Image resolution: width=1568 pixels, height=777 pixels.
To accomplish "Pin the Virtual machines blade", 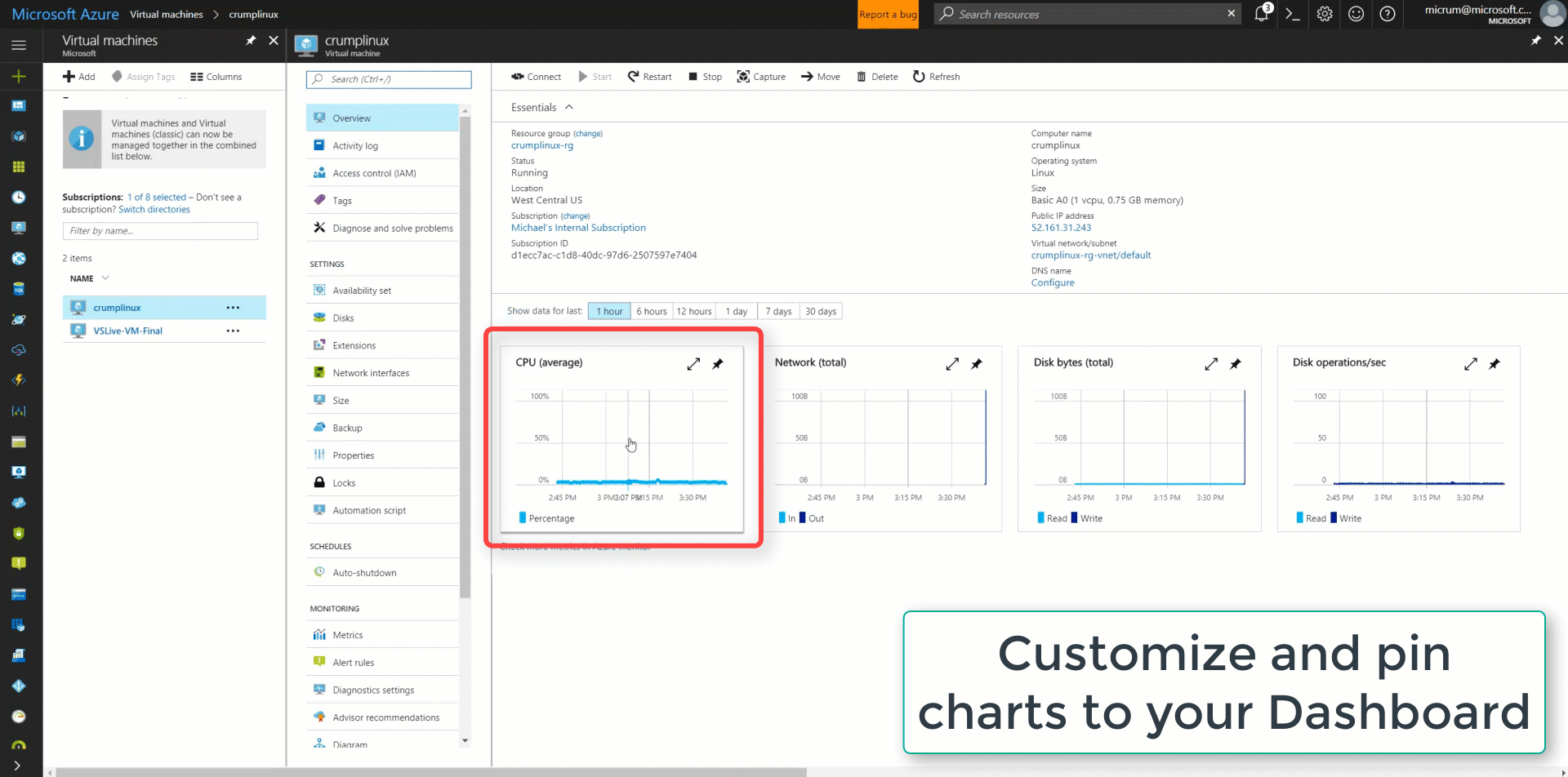I will click(251, 40).
